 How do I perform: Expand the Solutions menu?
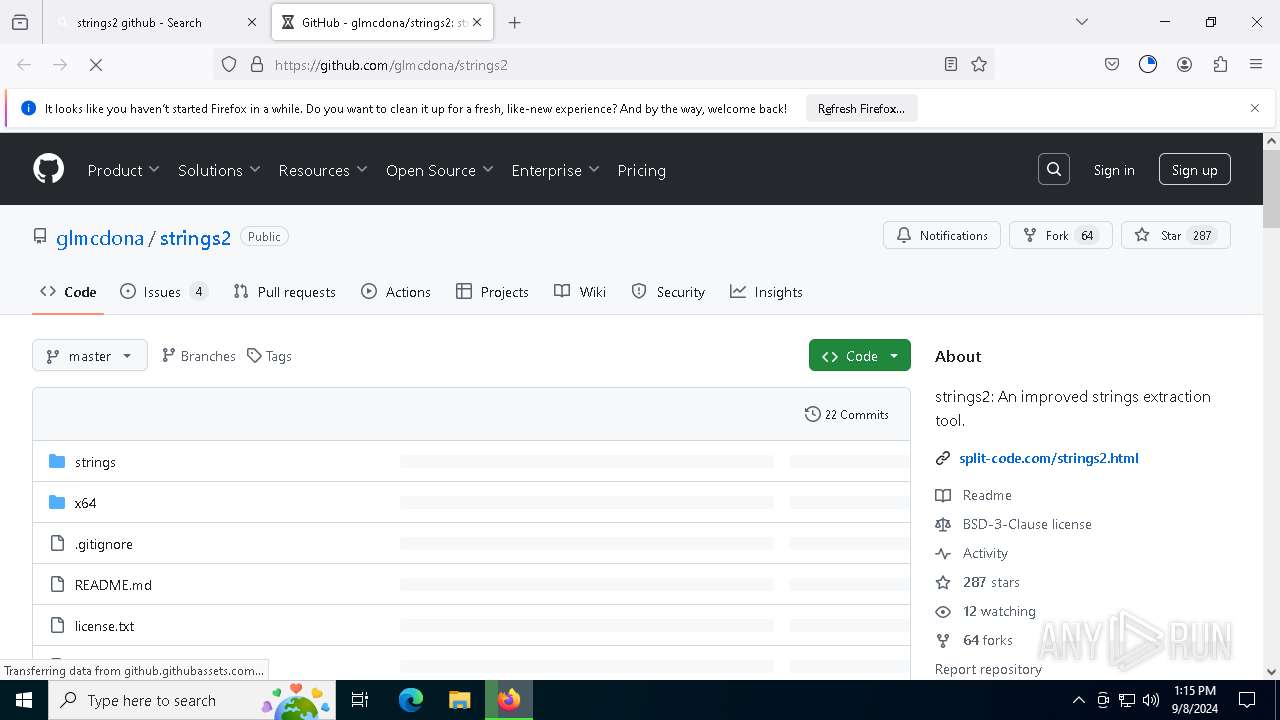(x=219, y=170)
